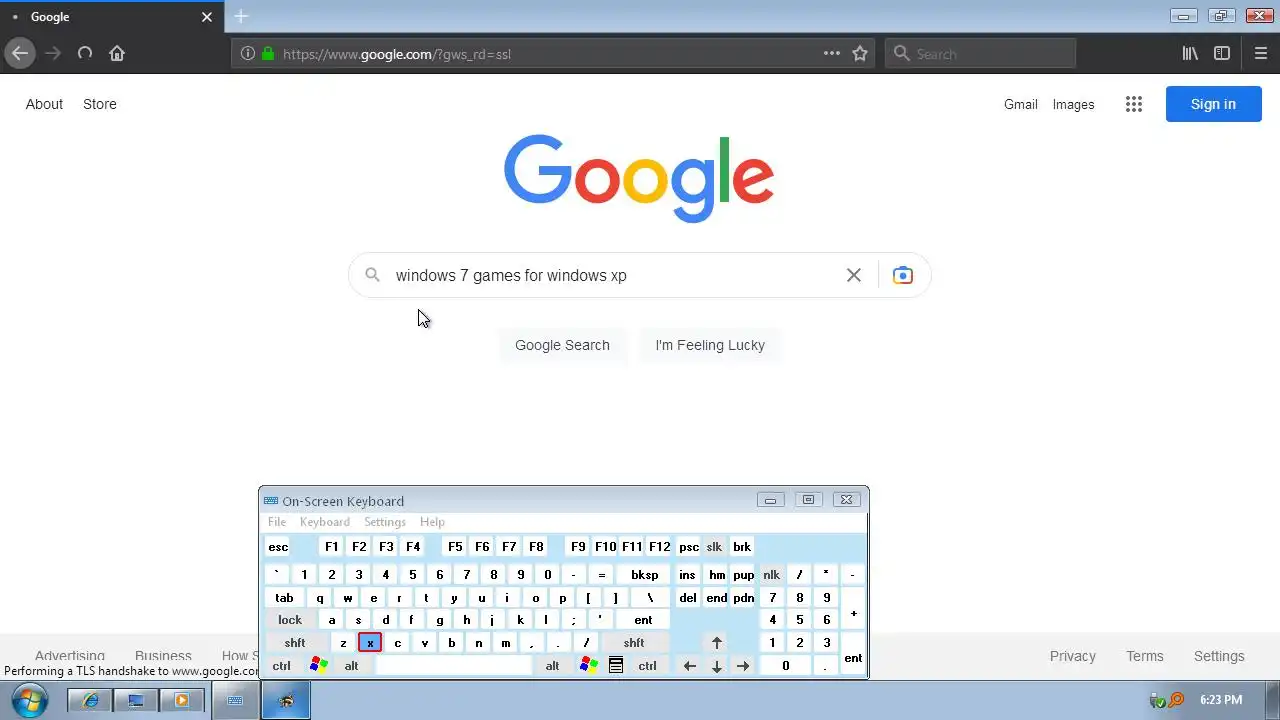Toggle the right ctrl key

point(648,666)
